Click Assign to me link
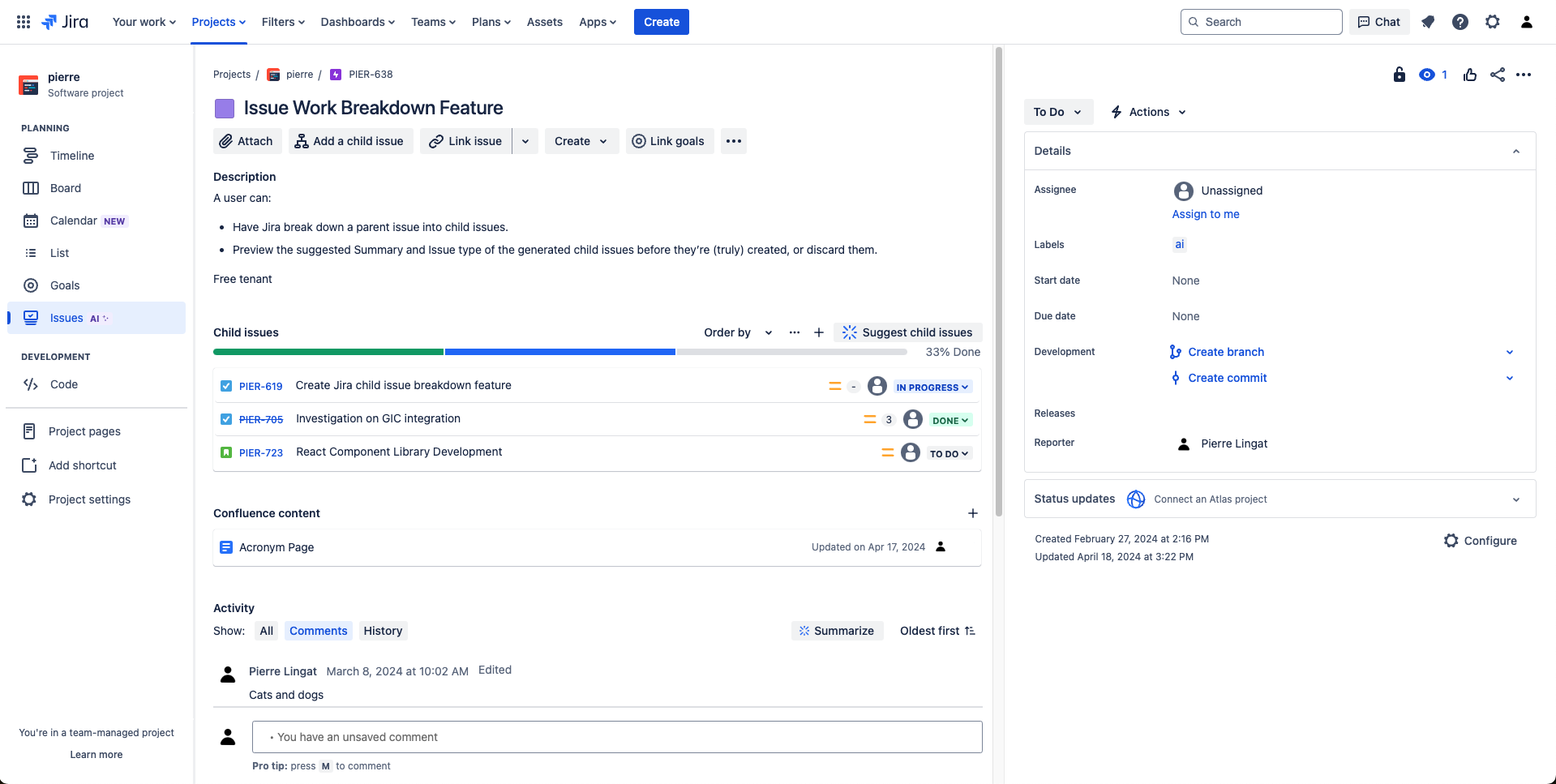 tap(1206, 214)
